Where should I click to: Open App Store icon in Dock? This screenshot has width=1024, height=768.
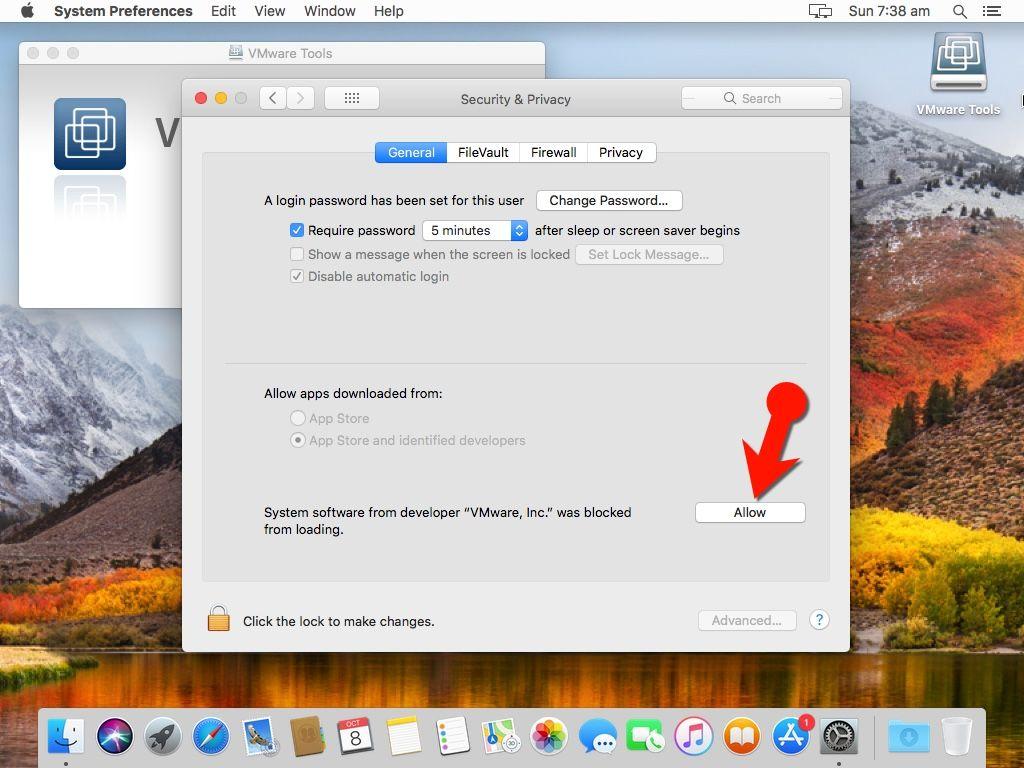coord(791,735)
